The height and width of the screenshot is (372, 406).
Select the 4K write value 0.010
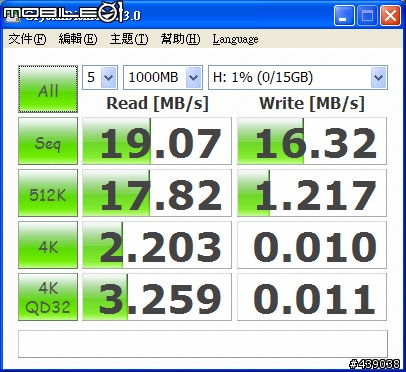point(312,245)
